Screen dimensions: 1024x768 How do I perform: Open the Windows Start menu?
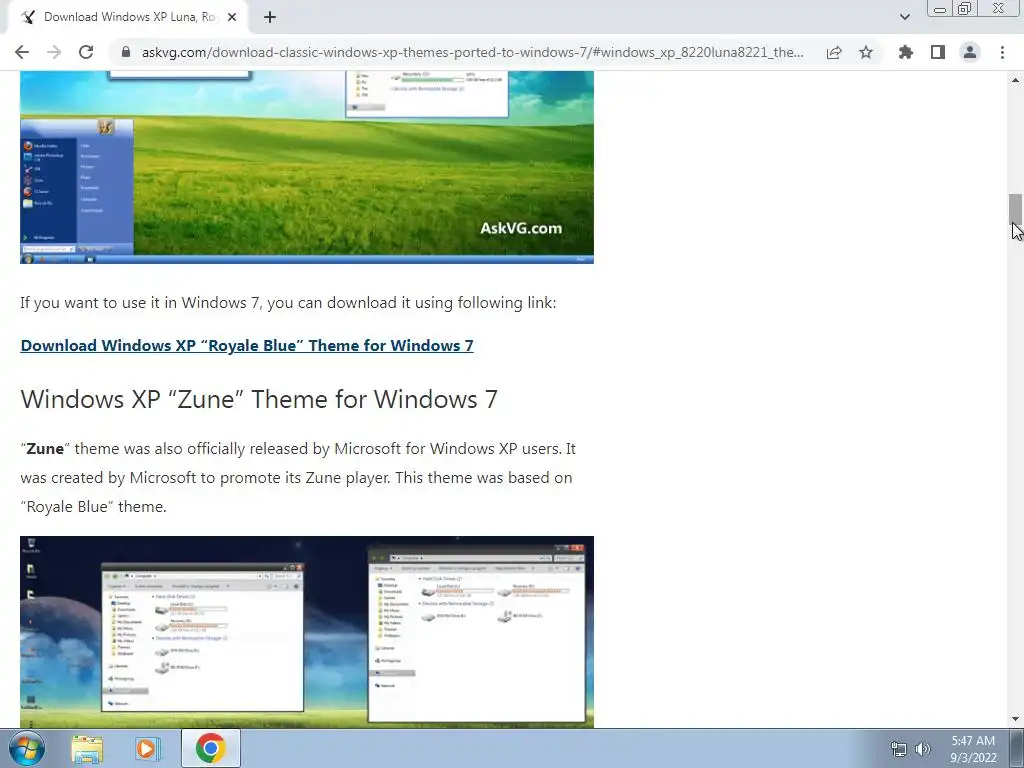coord(27,748)
